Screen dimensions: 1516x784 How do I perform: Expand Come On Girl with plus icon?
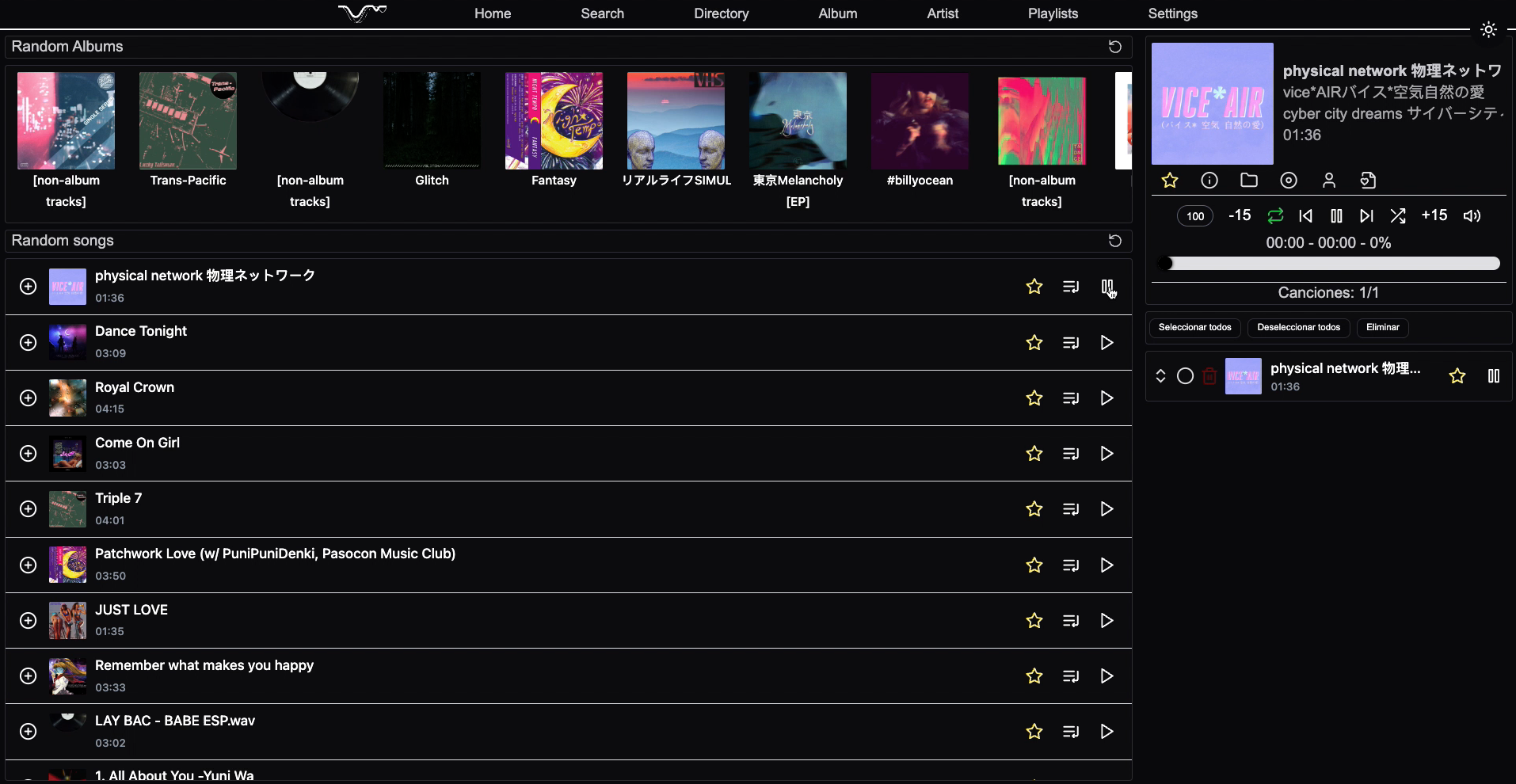coord(29,454)
